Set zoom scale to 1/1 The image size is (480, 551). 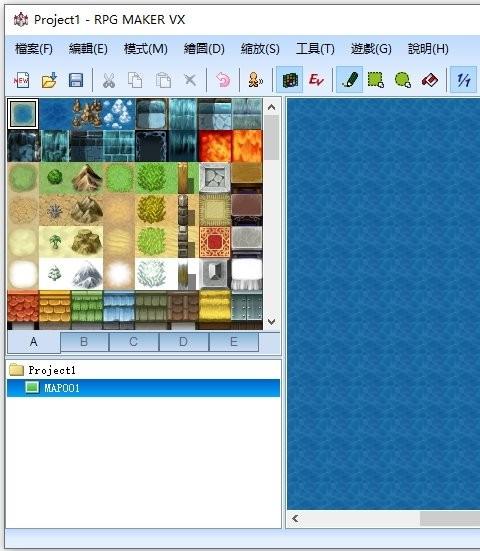(463, 80)
